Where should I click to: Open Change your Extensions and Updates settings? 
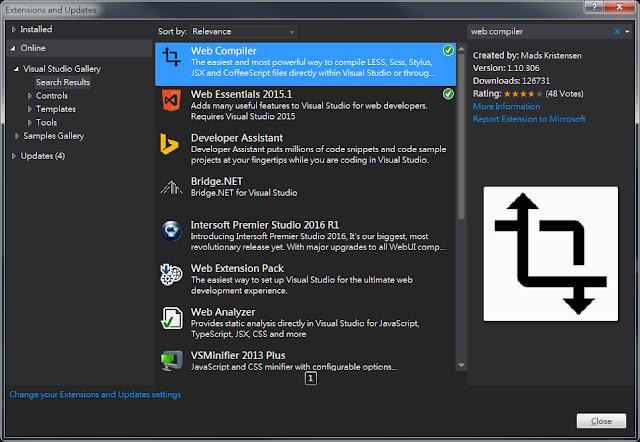coord(95,394)
